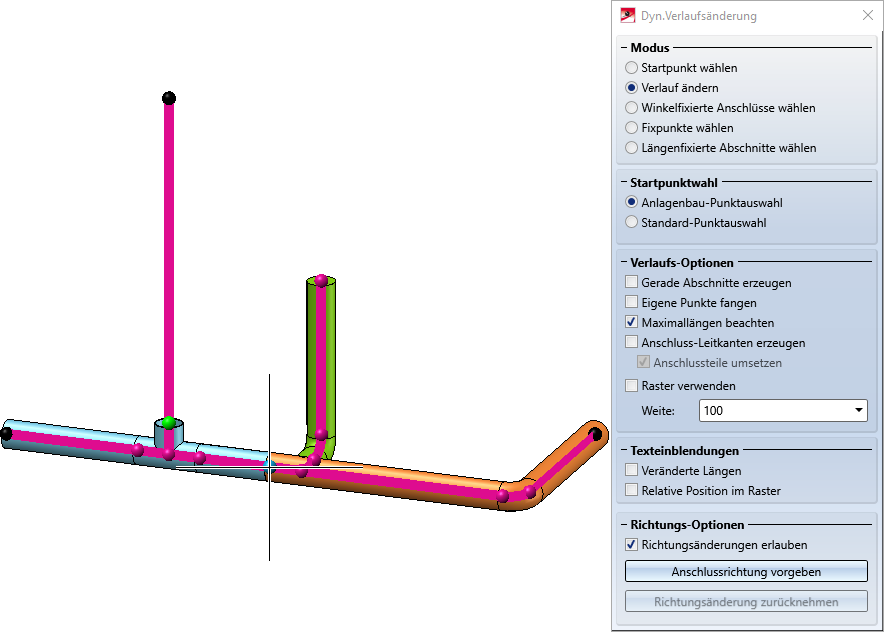Toggle Raster verwenden checkbox
This screenshot has width=884, height=632.
tap(631, 386)
